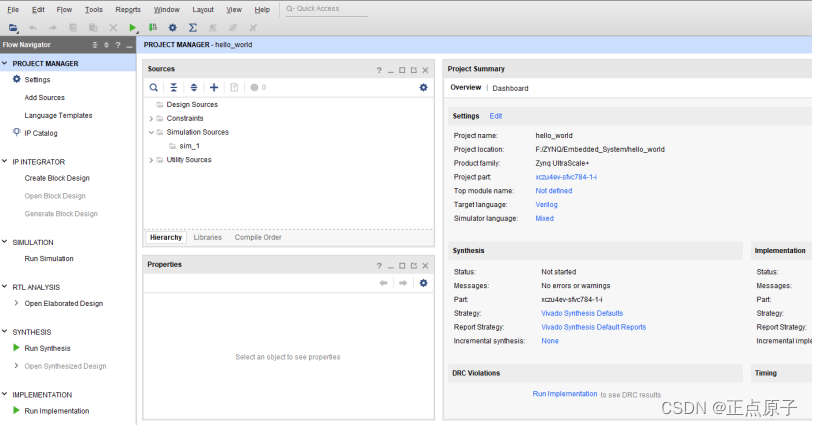813x426 pixels.
Task: Click Settings gear icon in Project Manager
Action: (x=17, y=79)
